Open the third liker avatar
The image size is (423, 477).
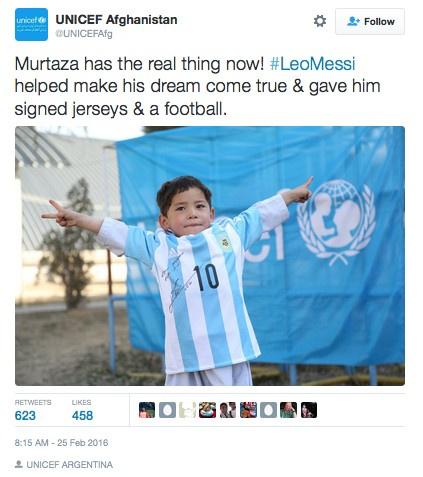tap(188, 410)
